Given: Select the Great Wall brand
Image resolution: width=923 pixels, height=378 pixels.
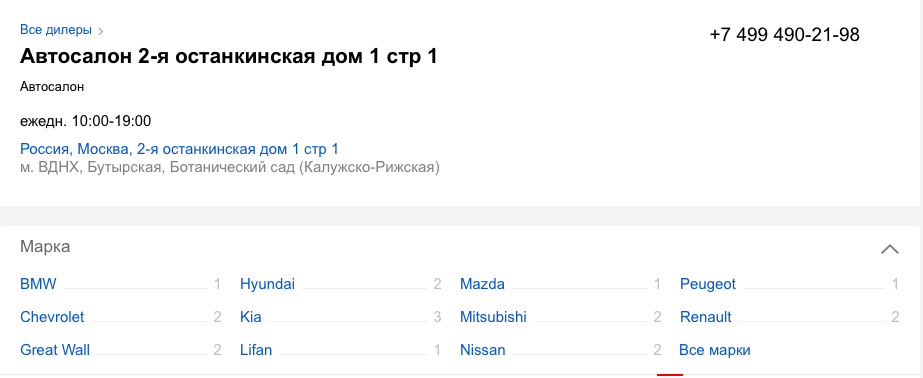Looking at the screenshot, I should pyautogui.click(x=55, y=350).
